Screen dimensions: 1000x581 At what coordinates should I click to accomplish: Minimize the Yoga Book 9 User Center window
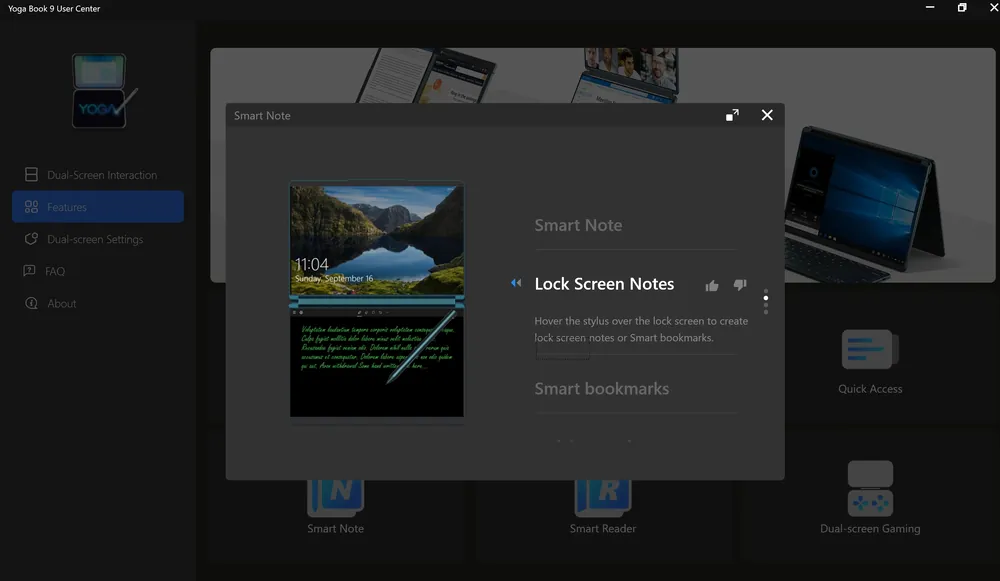coord(930,8)
